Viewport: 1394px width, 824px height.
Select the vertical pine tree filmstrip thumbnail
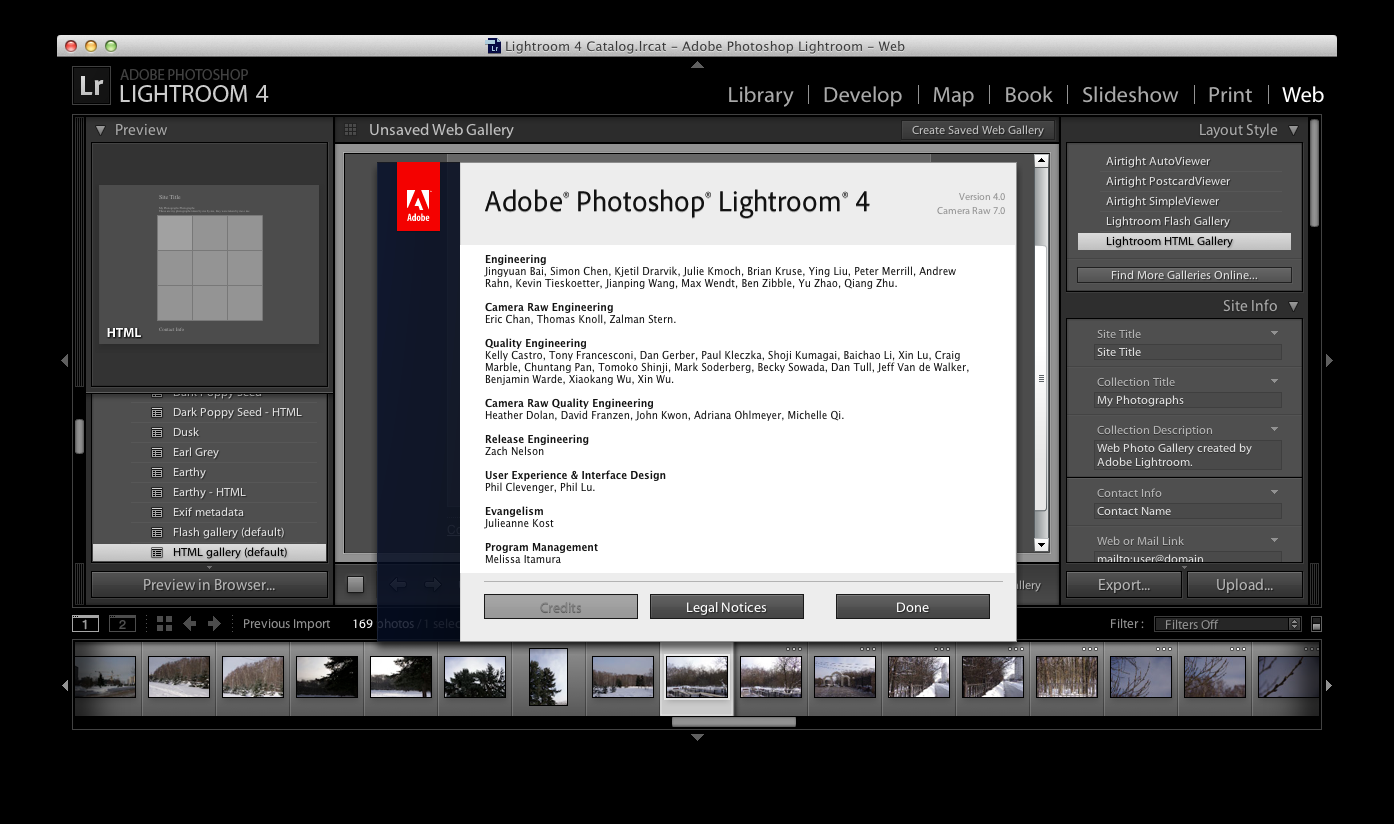coord(548,677)
